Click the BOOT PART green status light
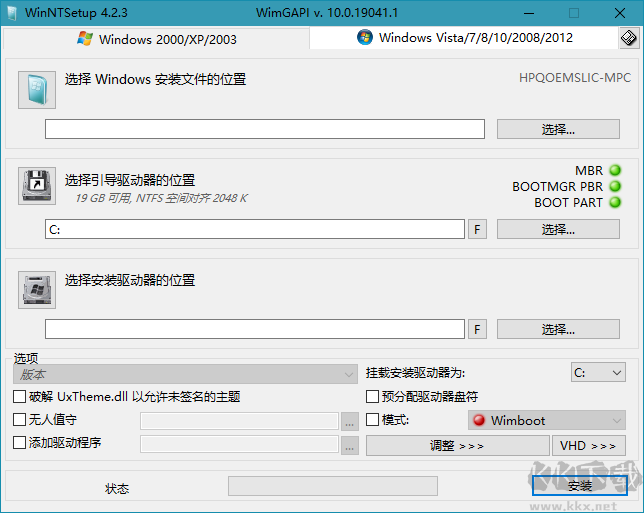Image resolution: width=644 pixels, height=513 pixels. pyautogui.click(x=615, y=202)
